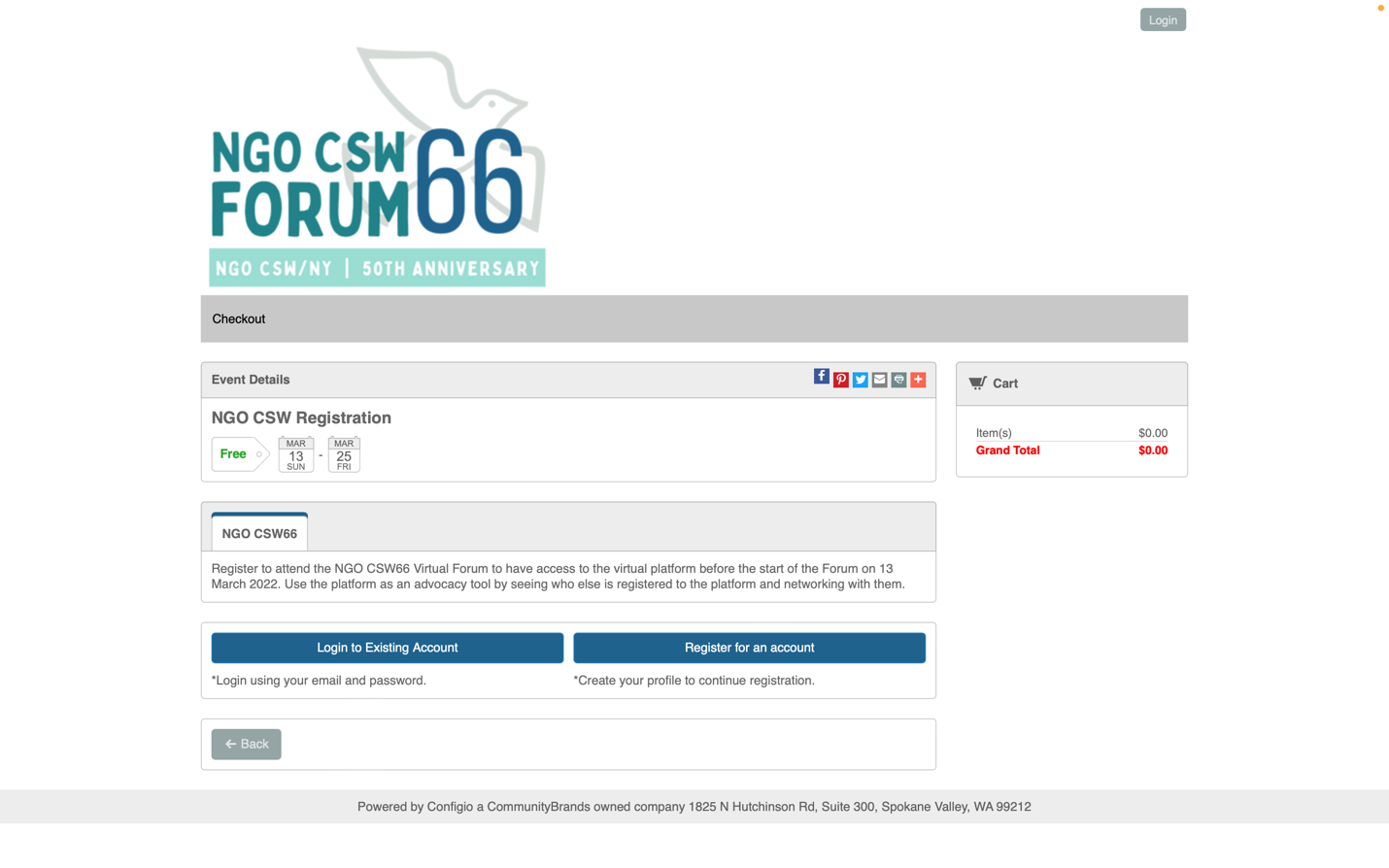Click the print icon in Event Details

(898, 380)
